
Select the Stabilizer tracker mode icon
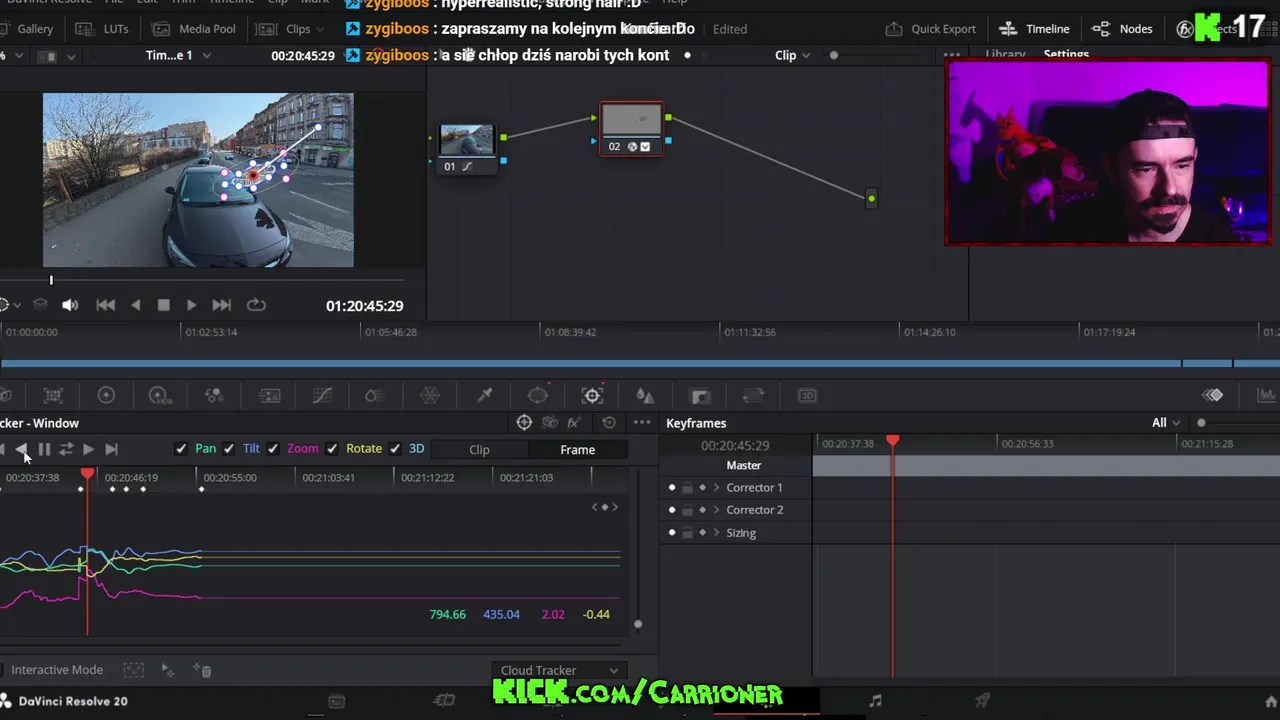coord(549,423)
